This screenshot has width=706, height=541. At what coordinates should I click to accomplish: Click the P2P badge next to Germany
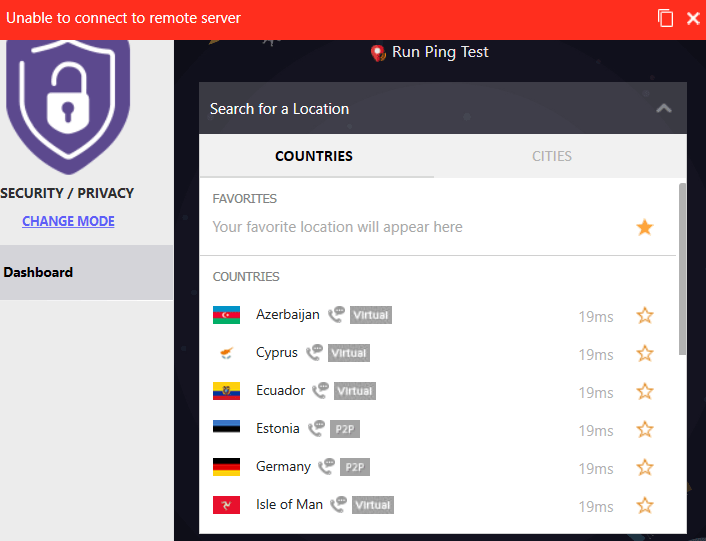(x=355, y=467)
